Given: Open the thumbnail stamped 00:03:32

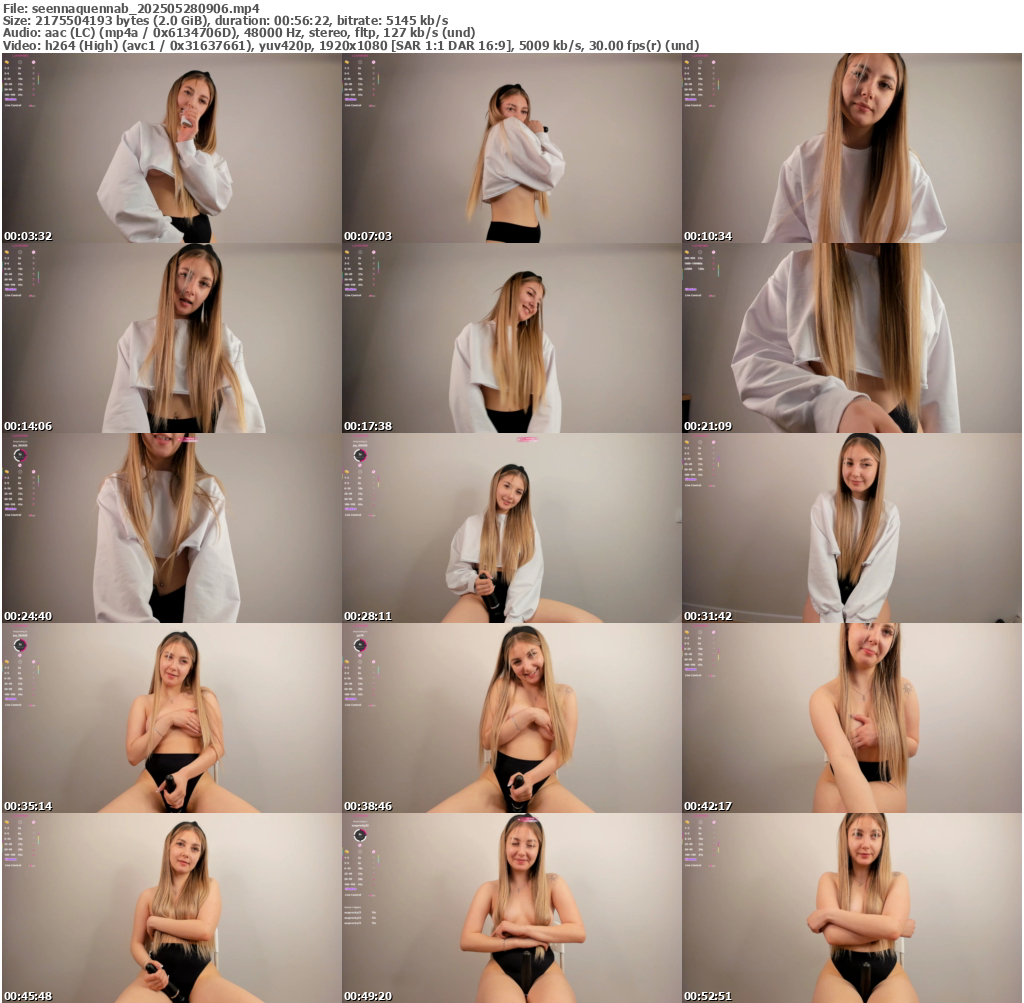Looking at the screenshot, I should click(x=171, y=148).
